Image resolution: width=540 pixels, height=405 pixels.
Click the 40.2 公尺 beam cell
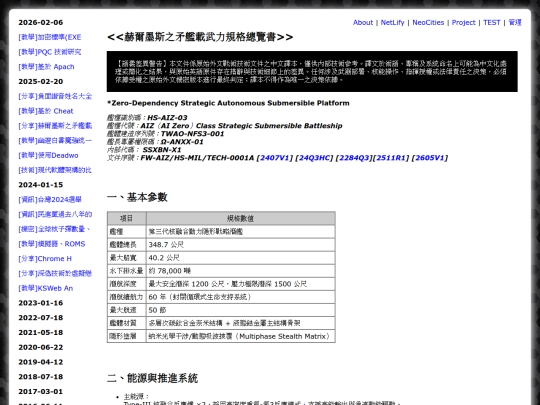click(240, 258)
